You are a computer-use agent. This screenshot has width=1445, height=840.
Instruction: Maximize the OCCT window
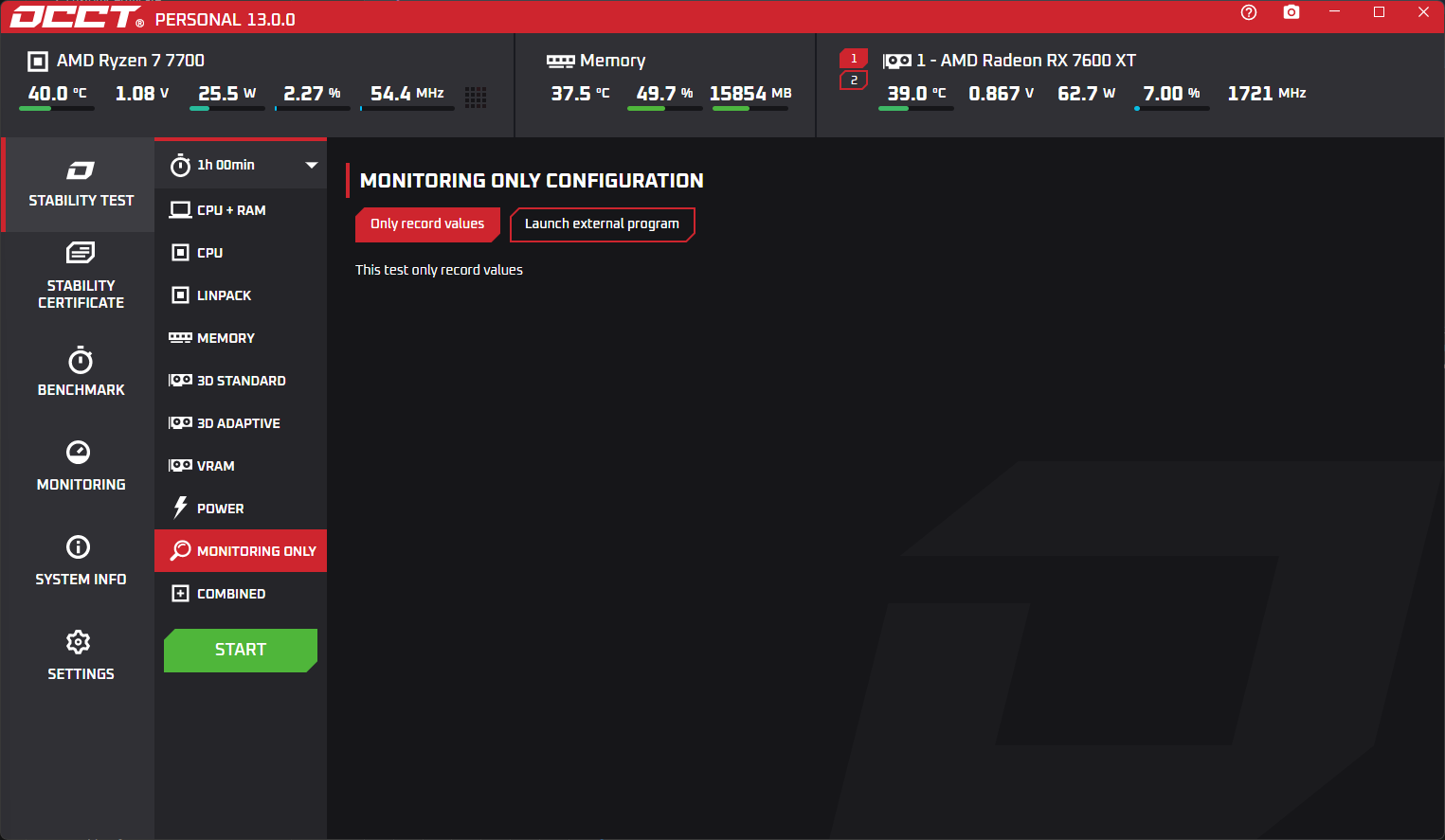pos(1379,12)
